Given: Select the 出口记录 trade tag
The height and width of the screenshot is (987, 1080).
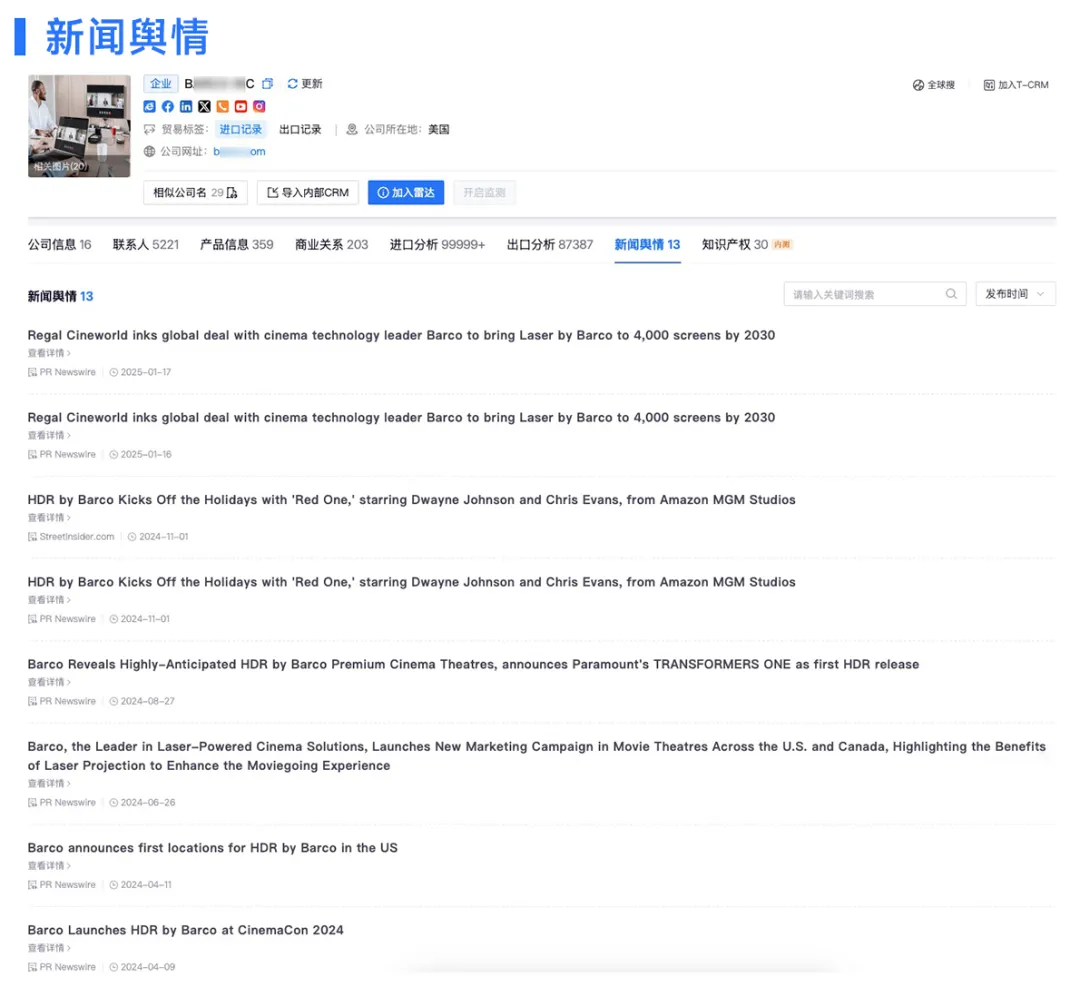Looking at the screenshot, I should [300, 129].
